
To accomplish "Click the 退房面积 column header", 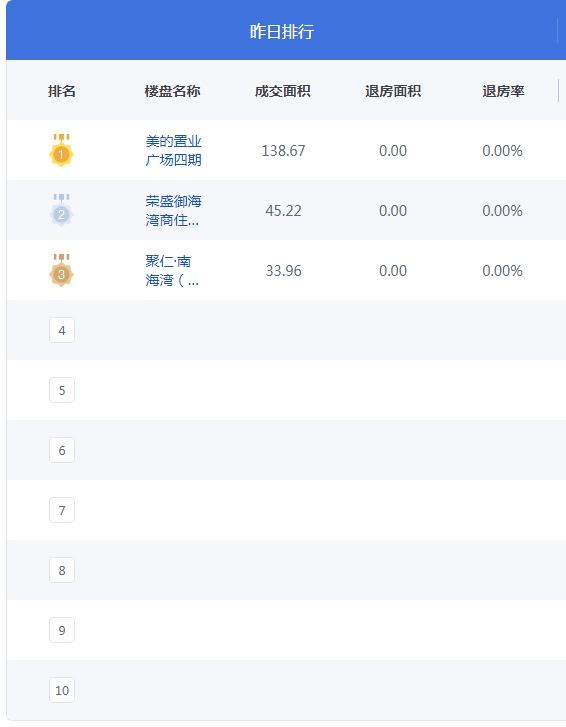I will click(393, 91).
